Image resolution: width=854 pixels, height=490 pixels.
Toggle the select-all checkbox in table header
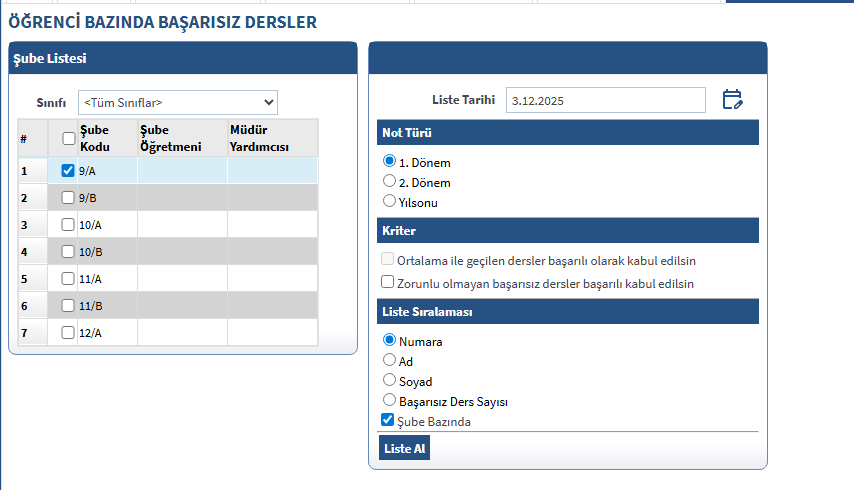[x=68, y=139]
